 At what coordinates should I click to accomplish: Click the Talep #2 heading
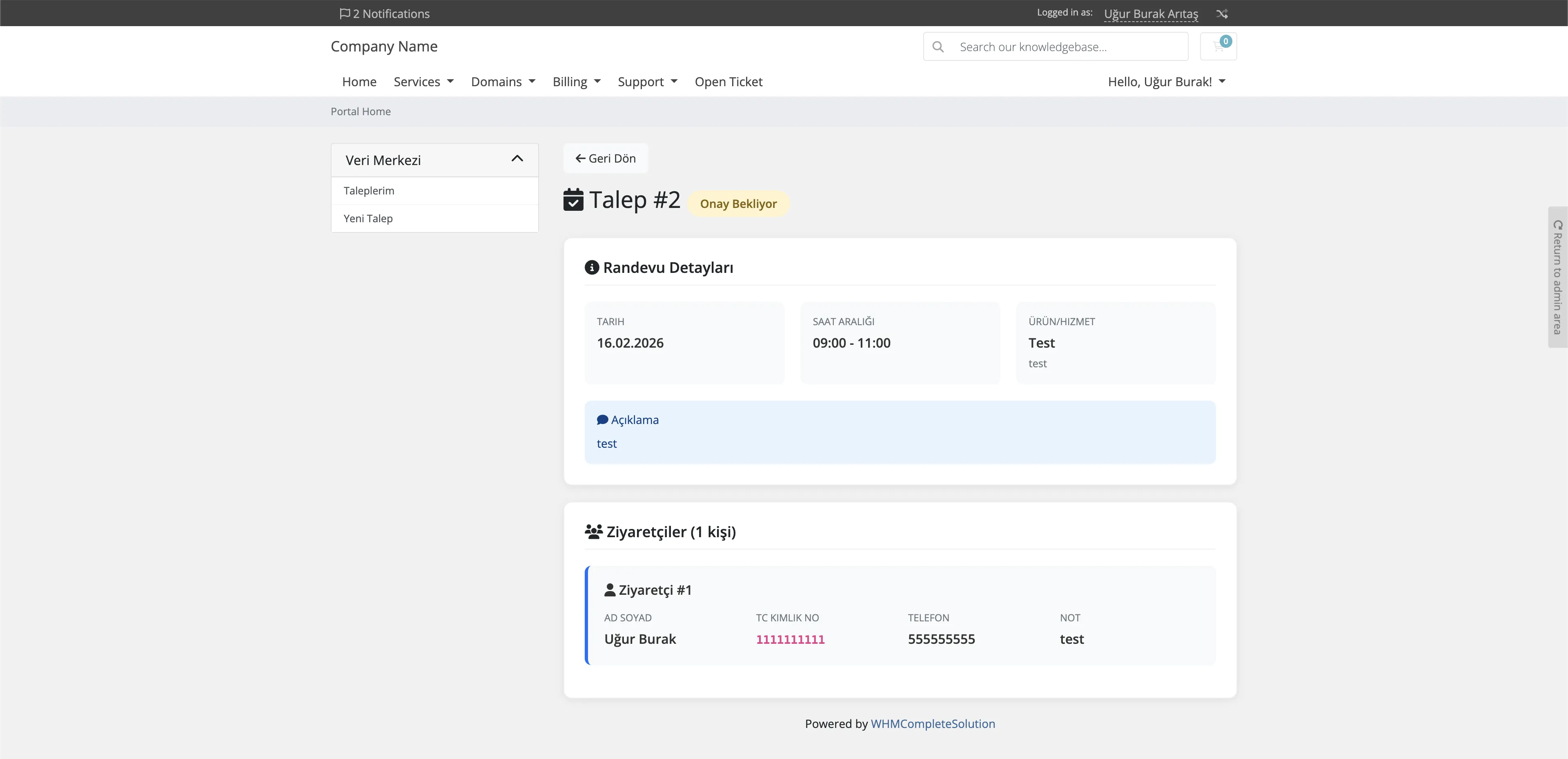(635, 200)
